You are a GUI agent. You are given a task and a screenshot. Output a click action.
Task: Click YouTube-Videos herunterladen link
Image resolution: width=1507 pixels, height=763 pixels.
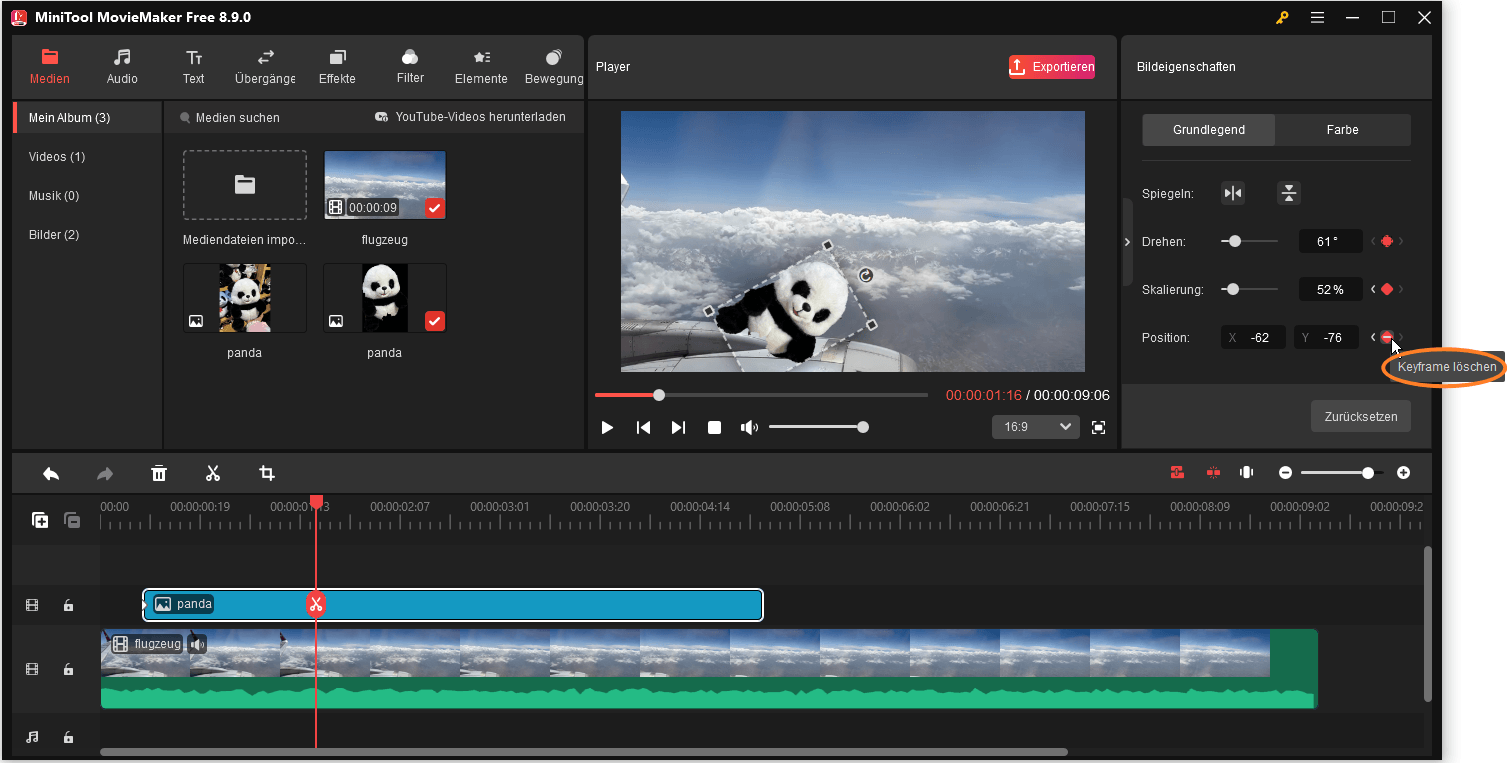tap(470, 117)
